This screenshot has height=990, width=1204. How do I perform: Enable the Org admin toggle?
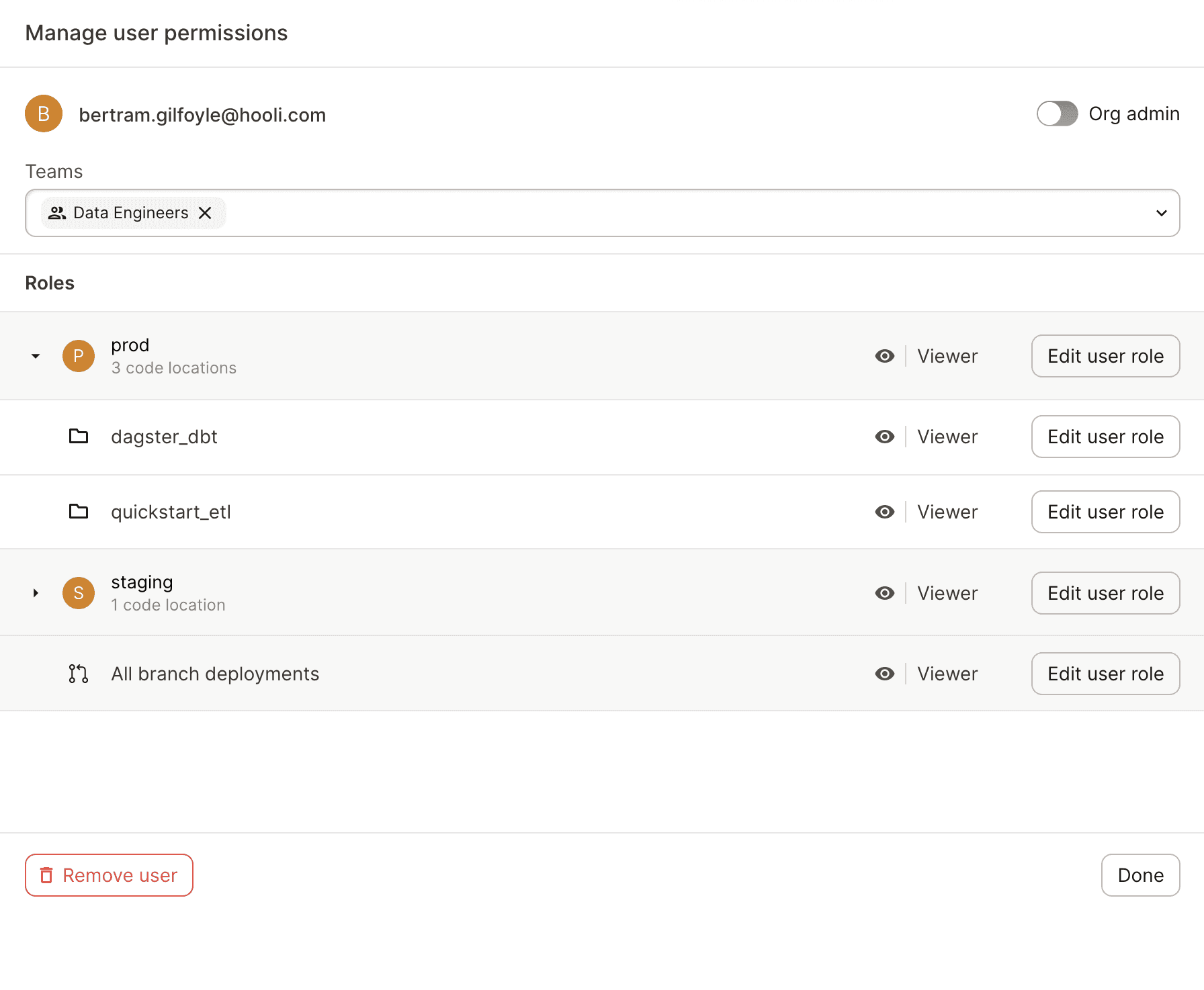coord(1057,114)
